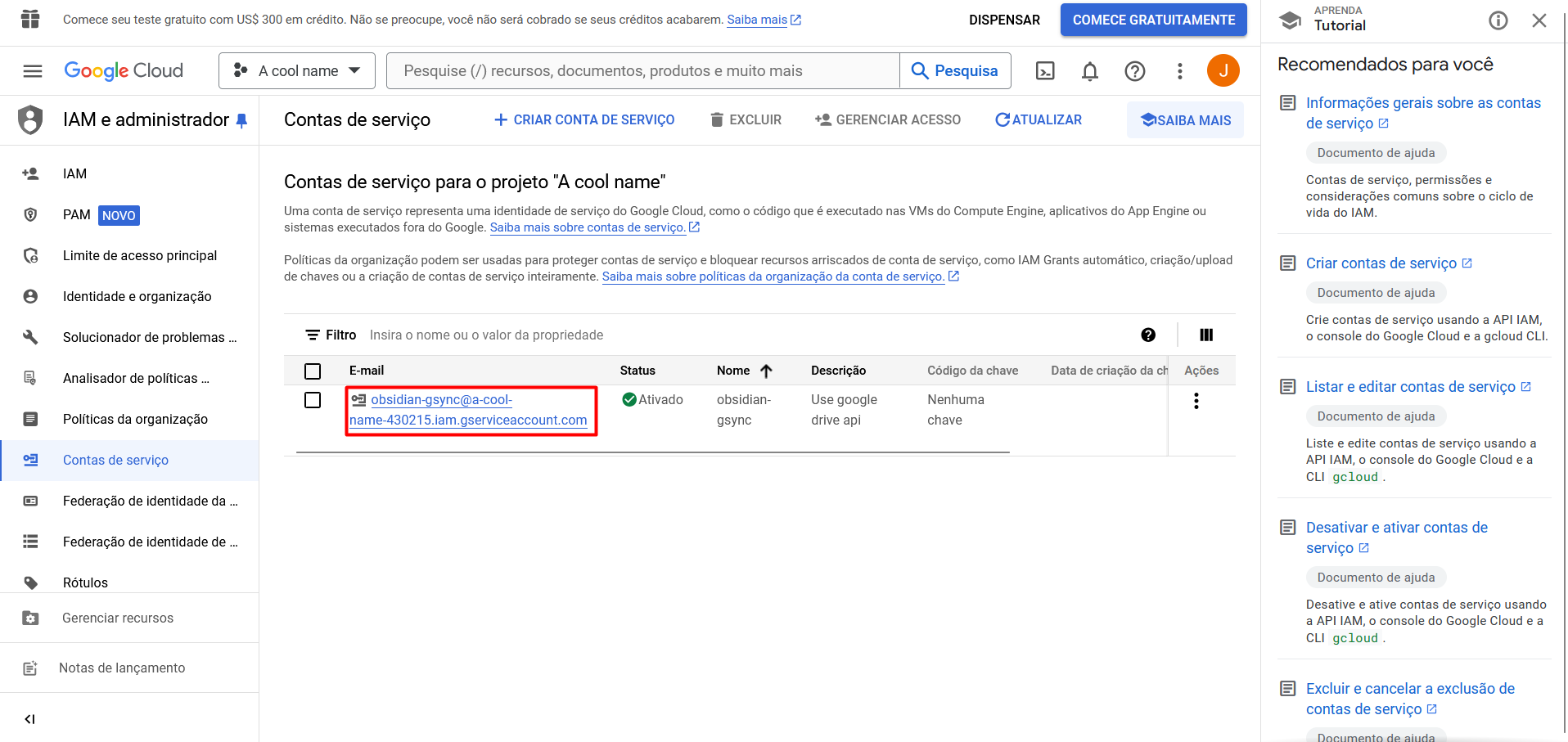Close the Tutorial panel
1568x742 pixels.
tap(1539, 20)
